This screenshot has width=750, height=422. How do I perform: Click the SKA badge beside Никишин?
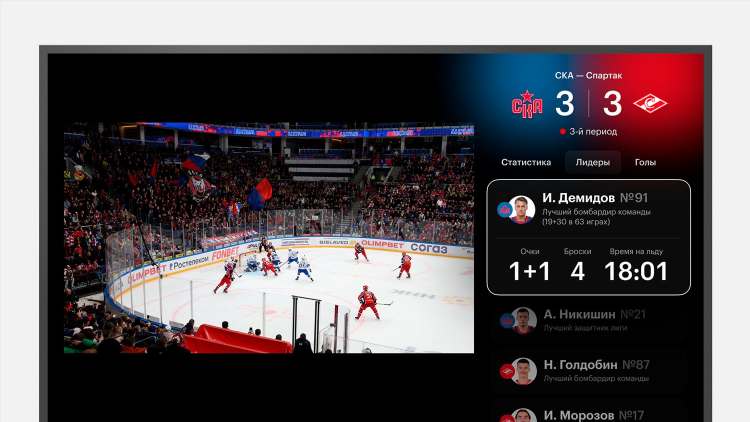(x=507, y=321)
